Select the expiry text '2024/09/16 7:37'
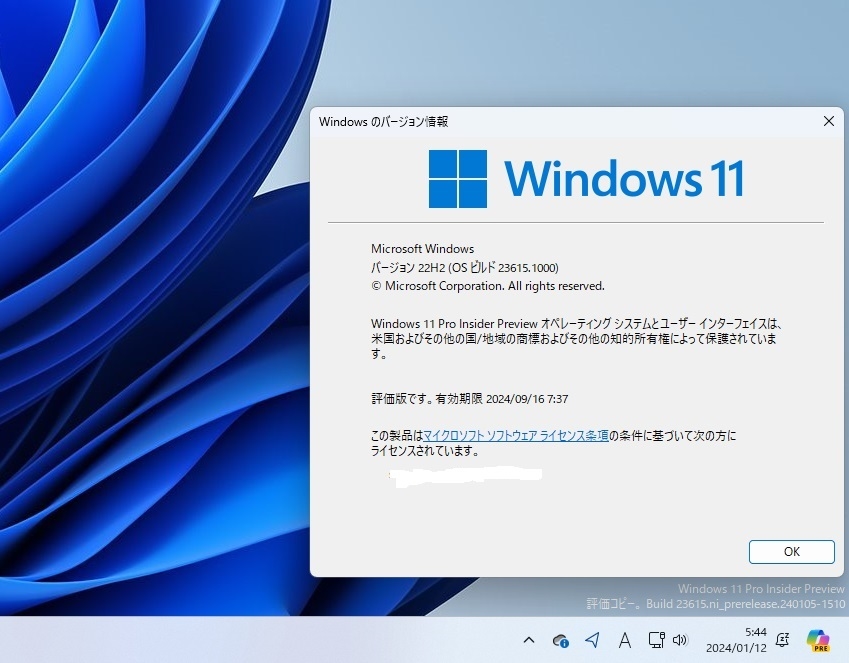This screenshot has height=663, width=849. [527, 399]
